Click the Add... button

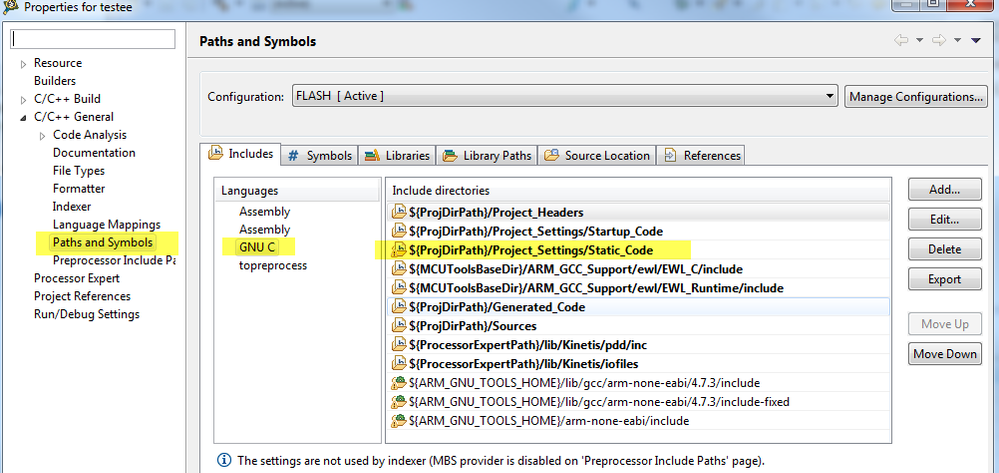coord(945,189)
